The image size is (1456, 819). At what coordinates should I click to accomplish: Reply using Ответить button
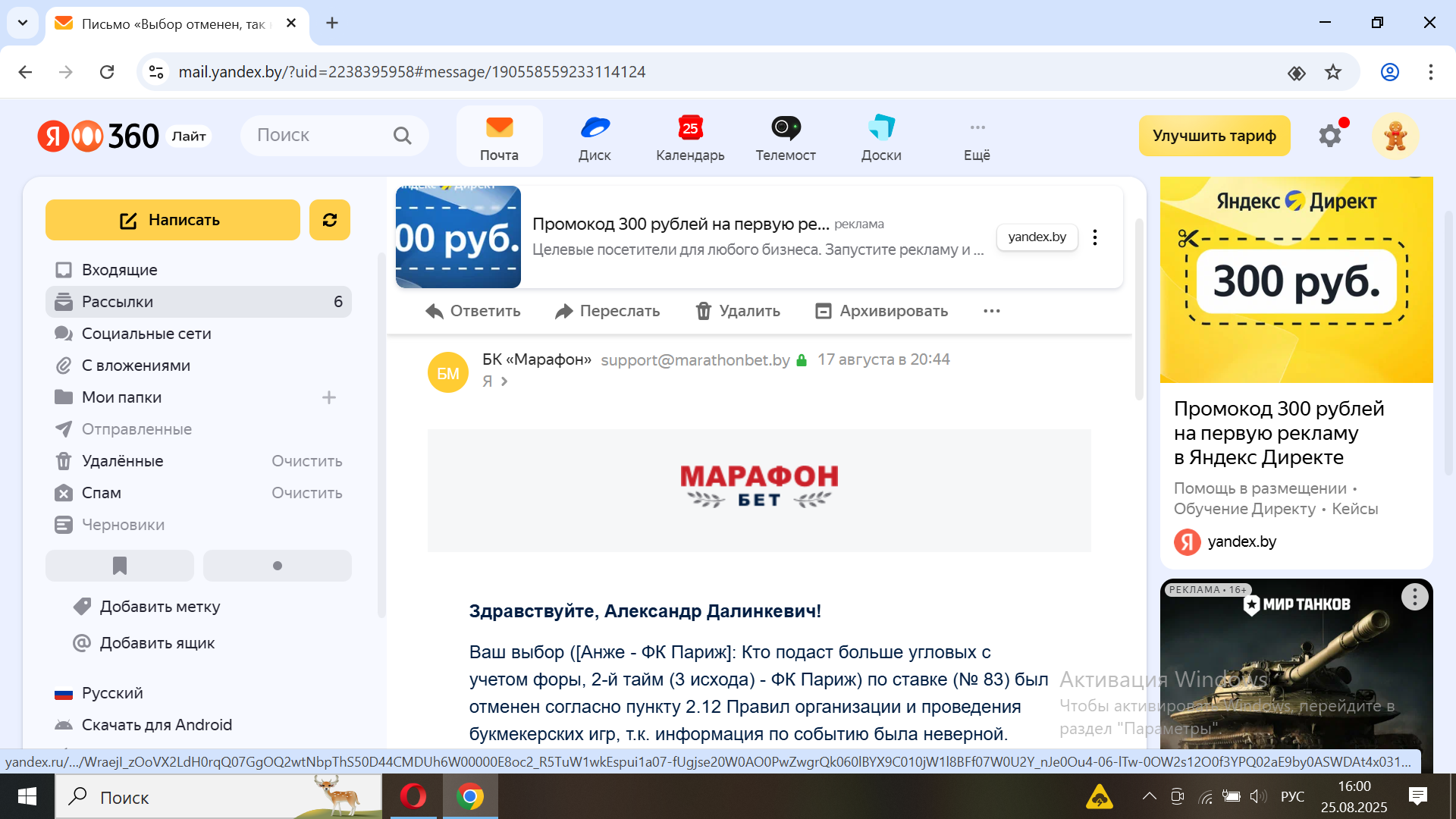[473, 311]
